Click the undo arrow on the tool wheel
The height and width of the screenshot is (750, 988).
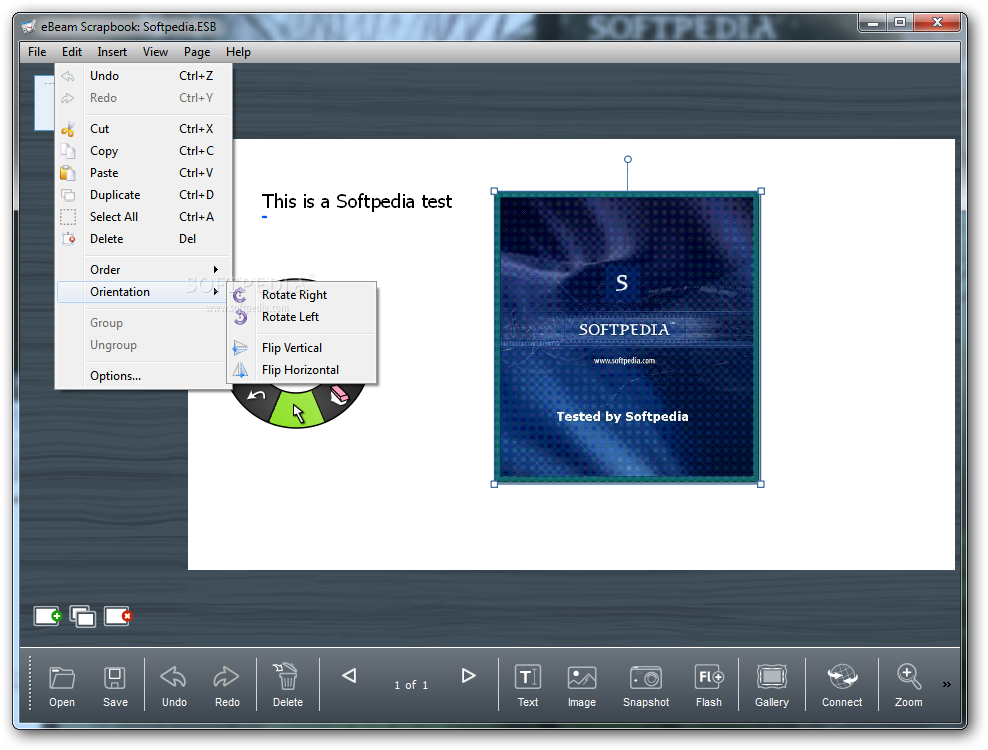[x=256, y=395]
